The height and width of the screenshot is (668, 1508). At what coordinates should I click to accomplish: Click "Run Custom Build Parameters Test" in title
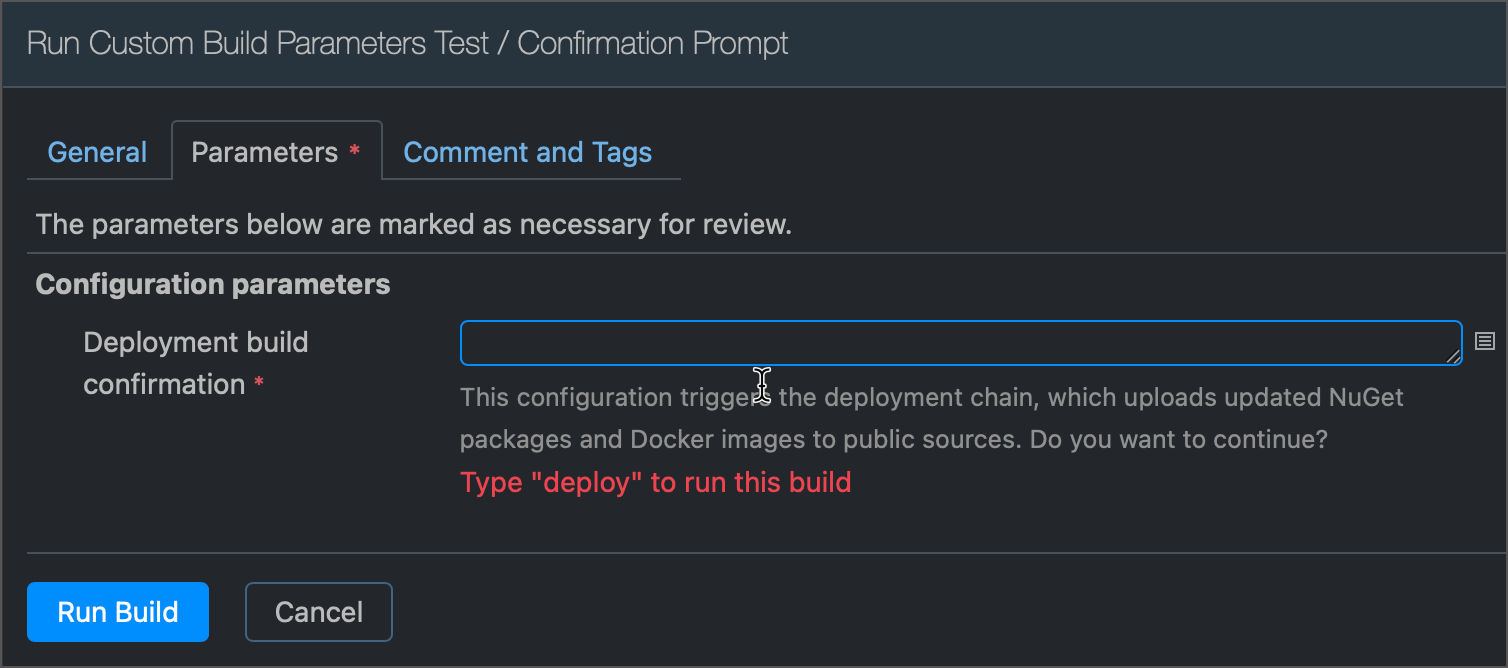pos(258,44)
